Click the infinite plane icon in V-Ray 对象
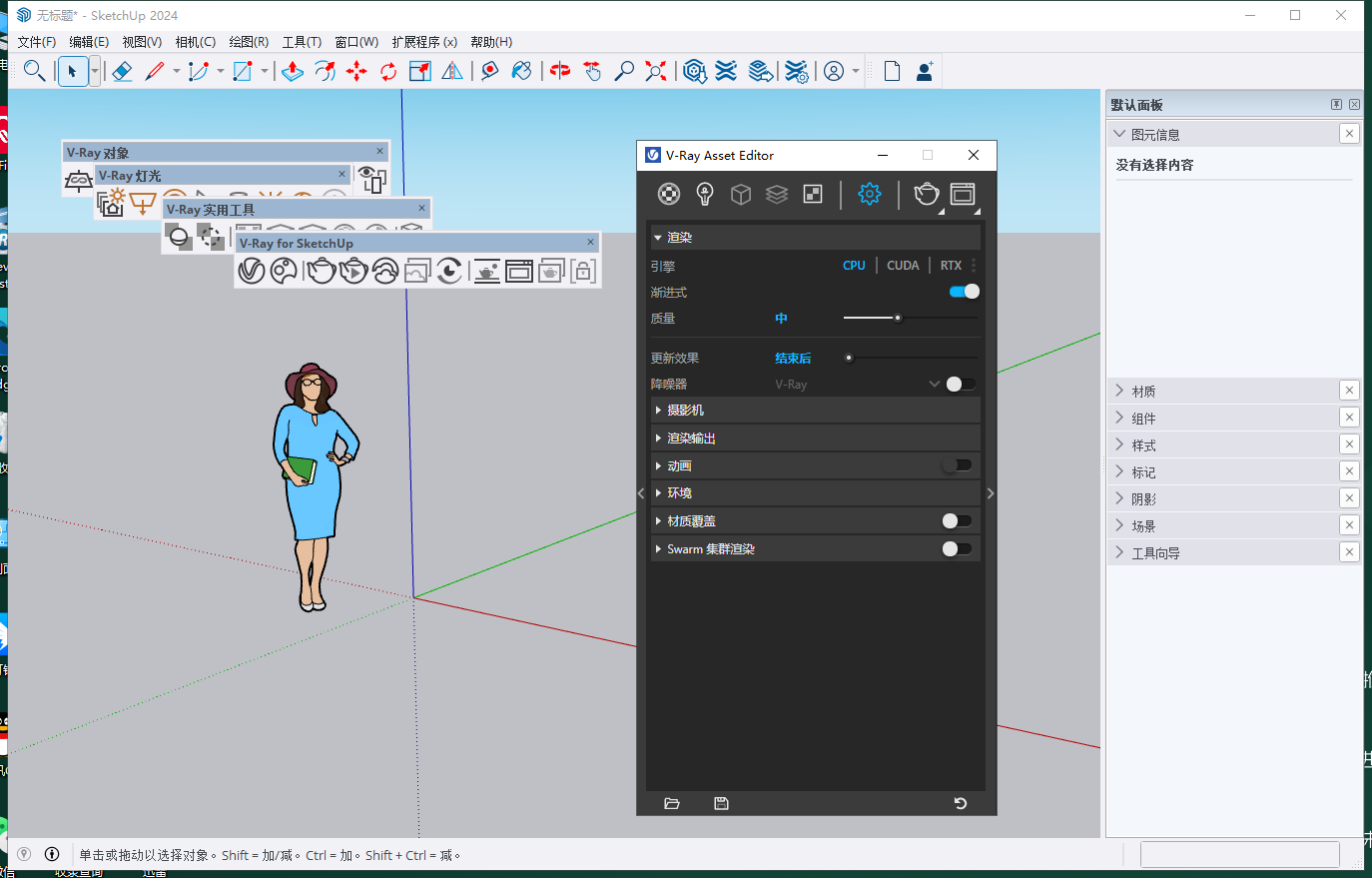 click(78, 180)
